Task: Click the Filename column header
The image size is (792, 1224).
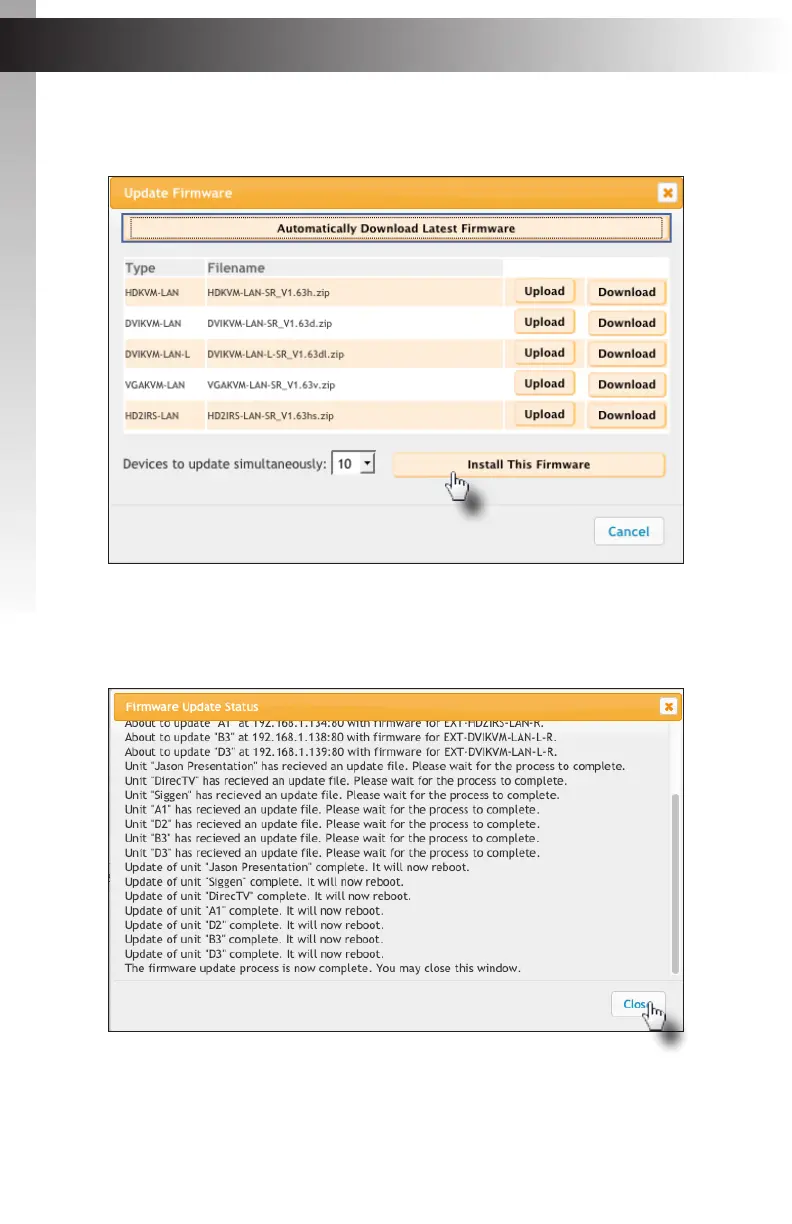Action: pos(237,268)
